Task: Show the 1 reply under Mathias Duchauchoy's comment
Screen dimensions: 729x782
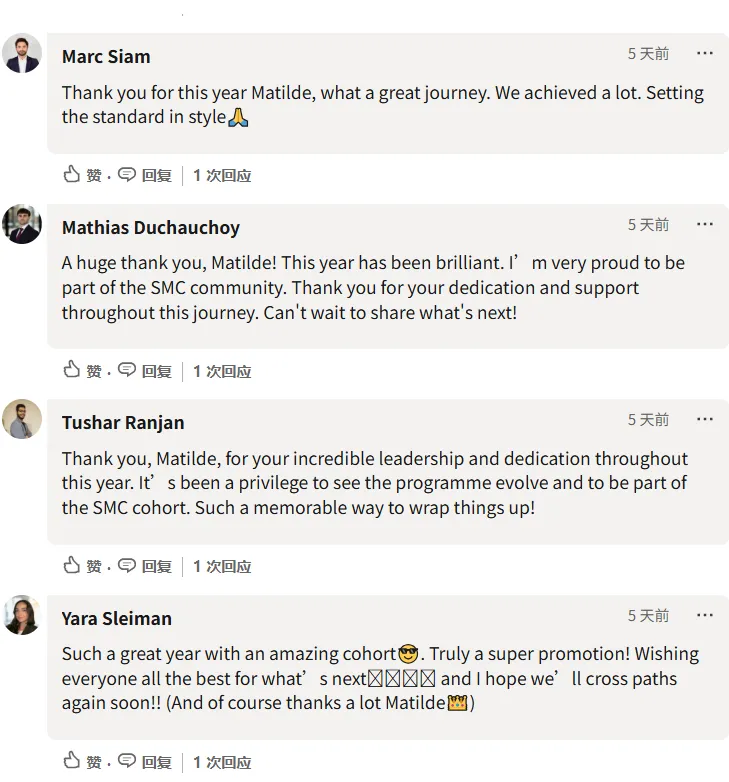Action: (x=222, y=371)
